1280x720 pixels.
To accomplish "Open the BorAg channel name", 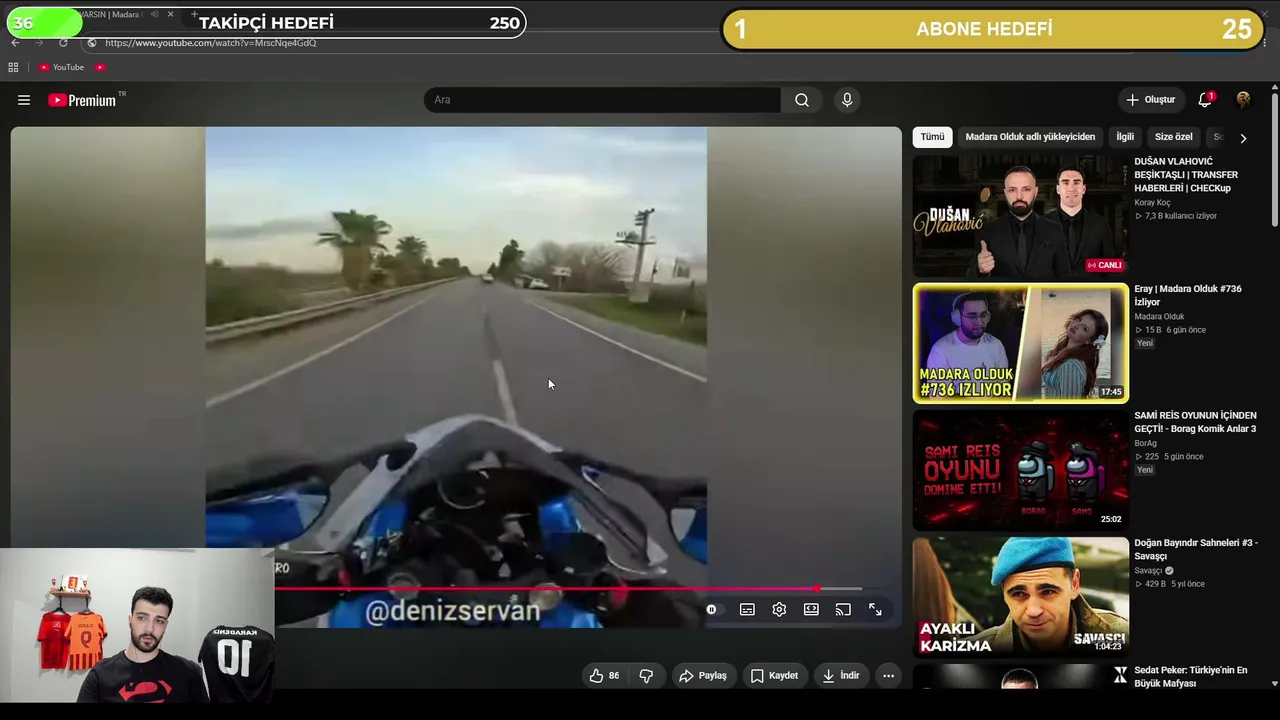I will (x=1145, y=444).
